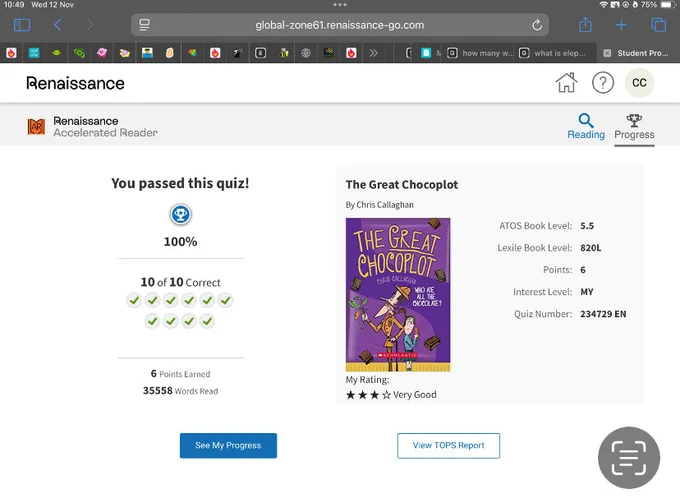Click the address bar URL field
Image resolution: width=680 pixels, height=503 pixels.
pyautogui.click(x=340, y=25)
